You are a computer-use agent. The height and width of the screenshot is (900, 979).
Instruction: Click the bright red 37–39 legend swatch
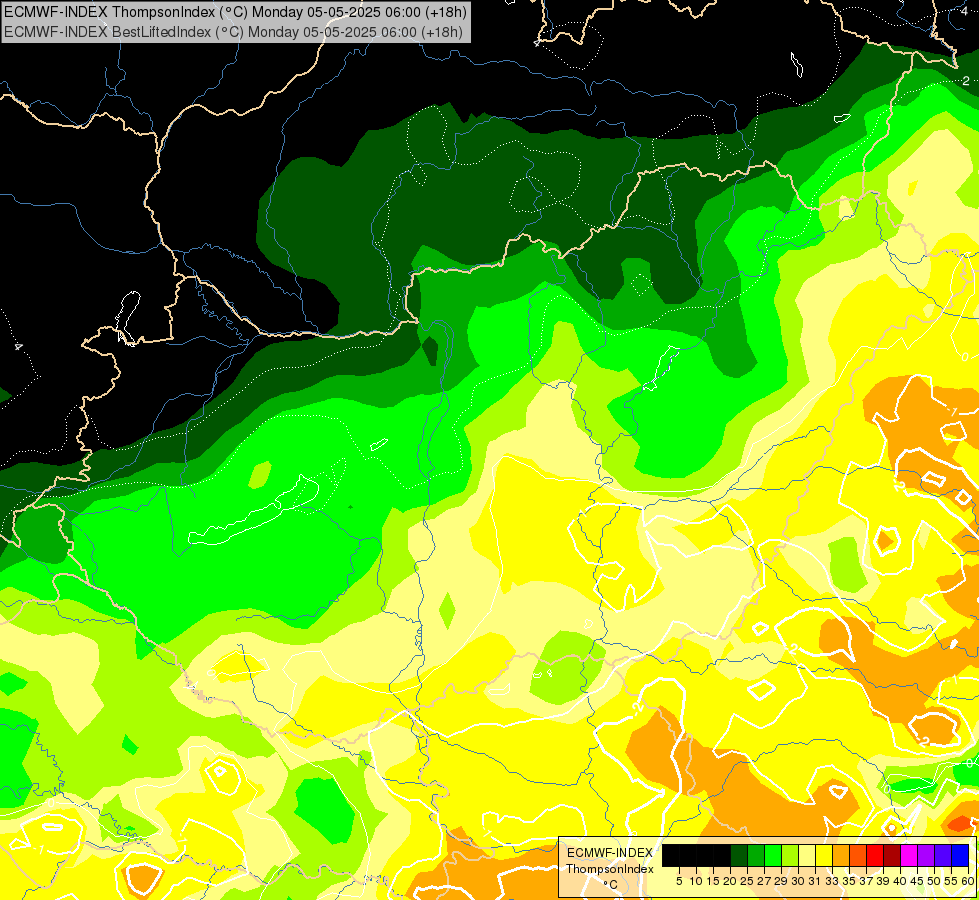click(875, 856)
